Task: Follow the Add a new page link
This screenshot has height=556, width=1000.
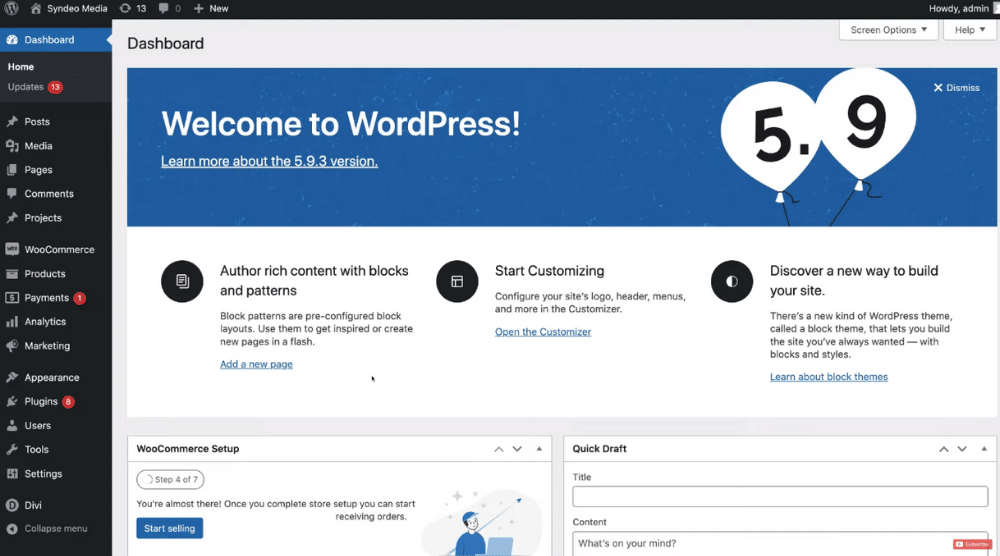Action: coord(256,364)
